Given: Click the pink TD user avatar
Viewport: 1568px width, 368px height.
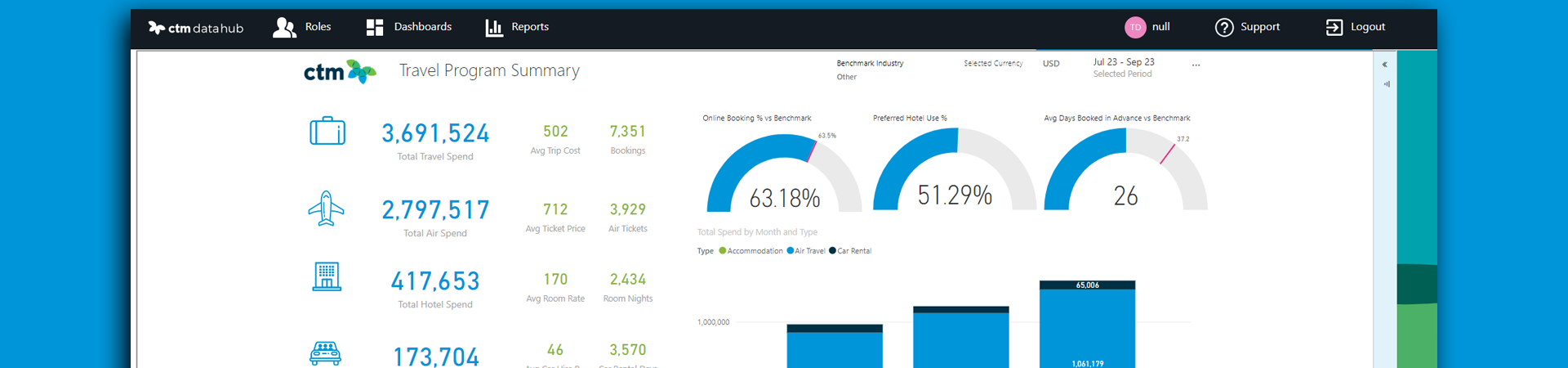Looking at the screenshot, I should pos(1135,27).
